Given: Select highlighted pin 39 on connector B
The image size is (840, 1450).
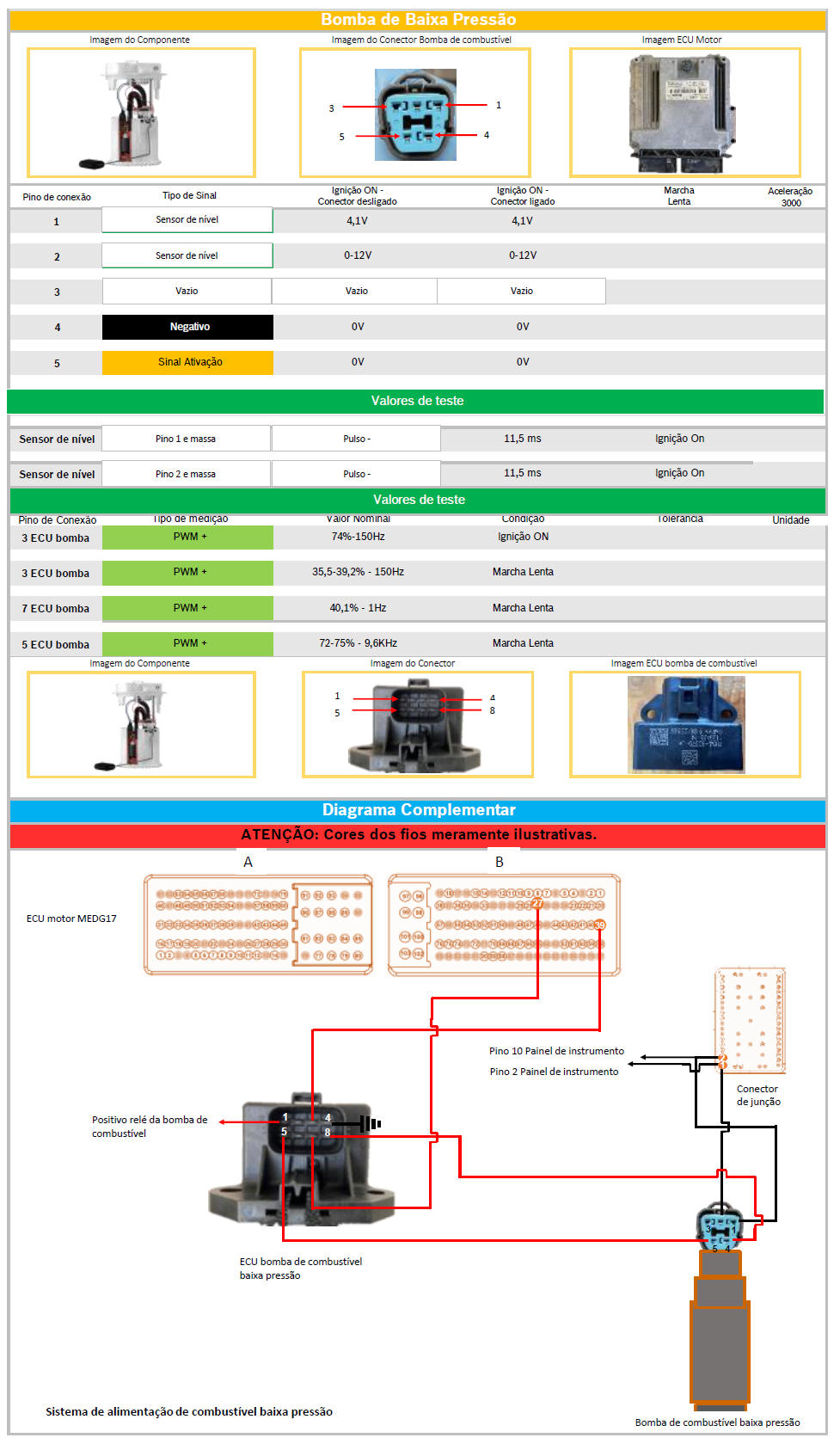Looking at the screenshot, I should 599,925.
